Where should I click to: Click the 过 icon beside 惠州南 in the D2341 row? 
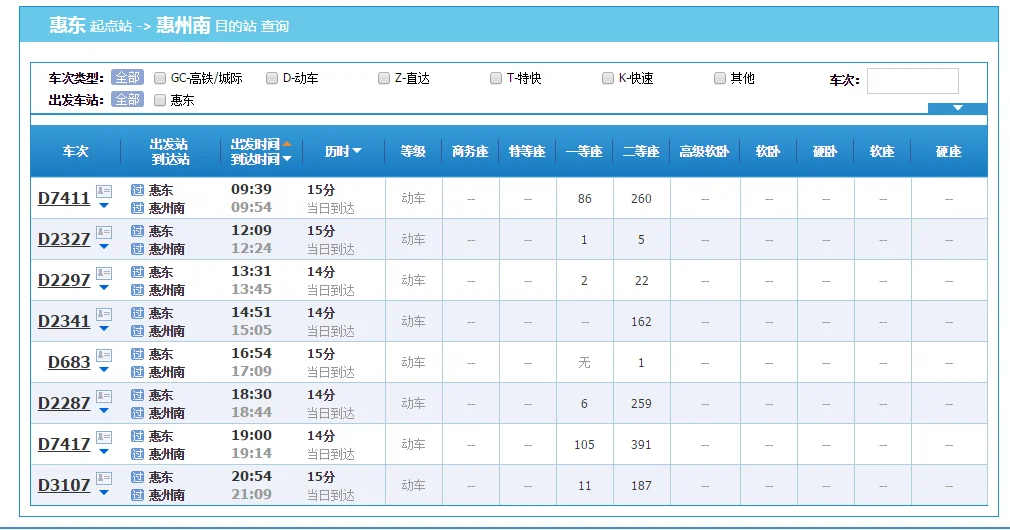[137, 331]
